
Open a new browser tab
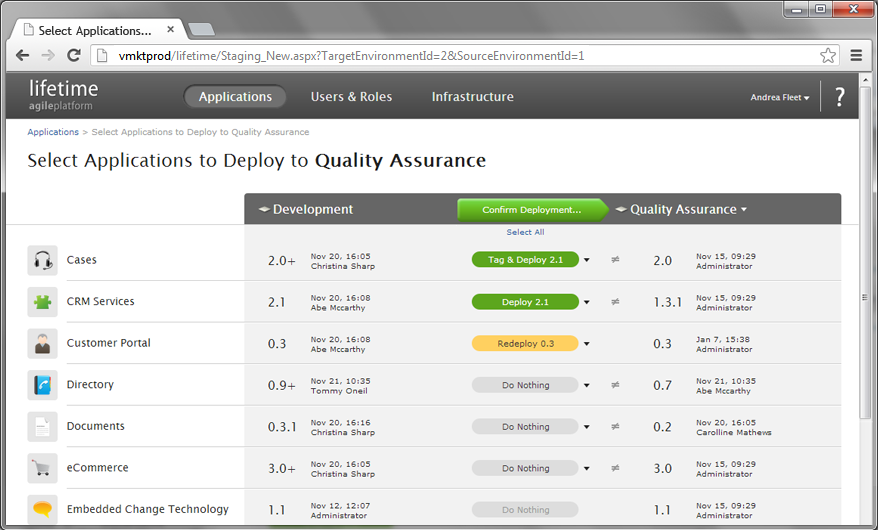pos(201,30)
